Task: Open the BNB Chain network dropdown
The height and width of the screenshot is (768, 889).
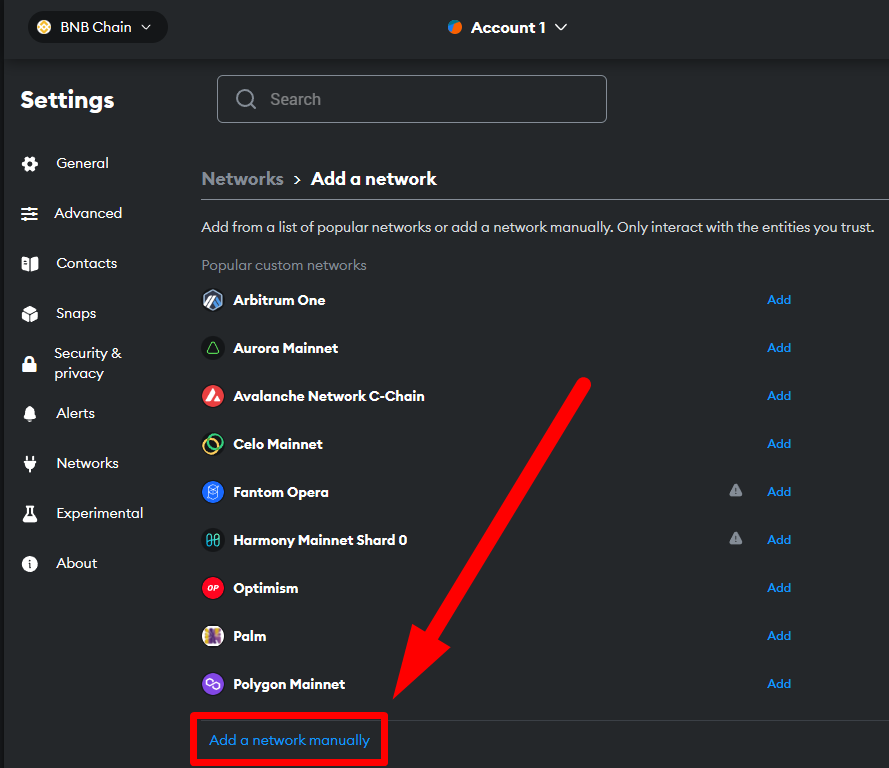Action: [x=97, y=27]
